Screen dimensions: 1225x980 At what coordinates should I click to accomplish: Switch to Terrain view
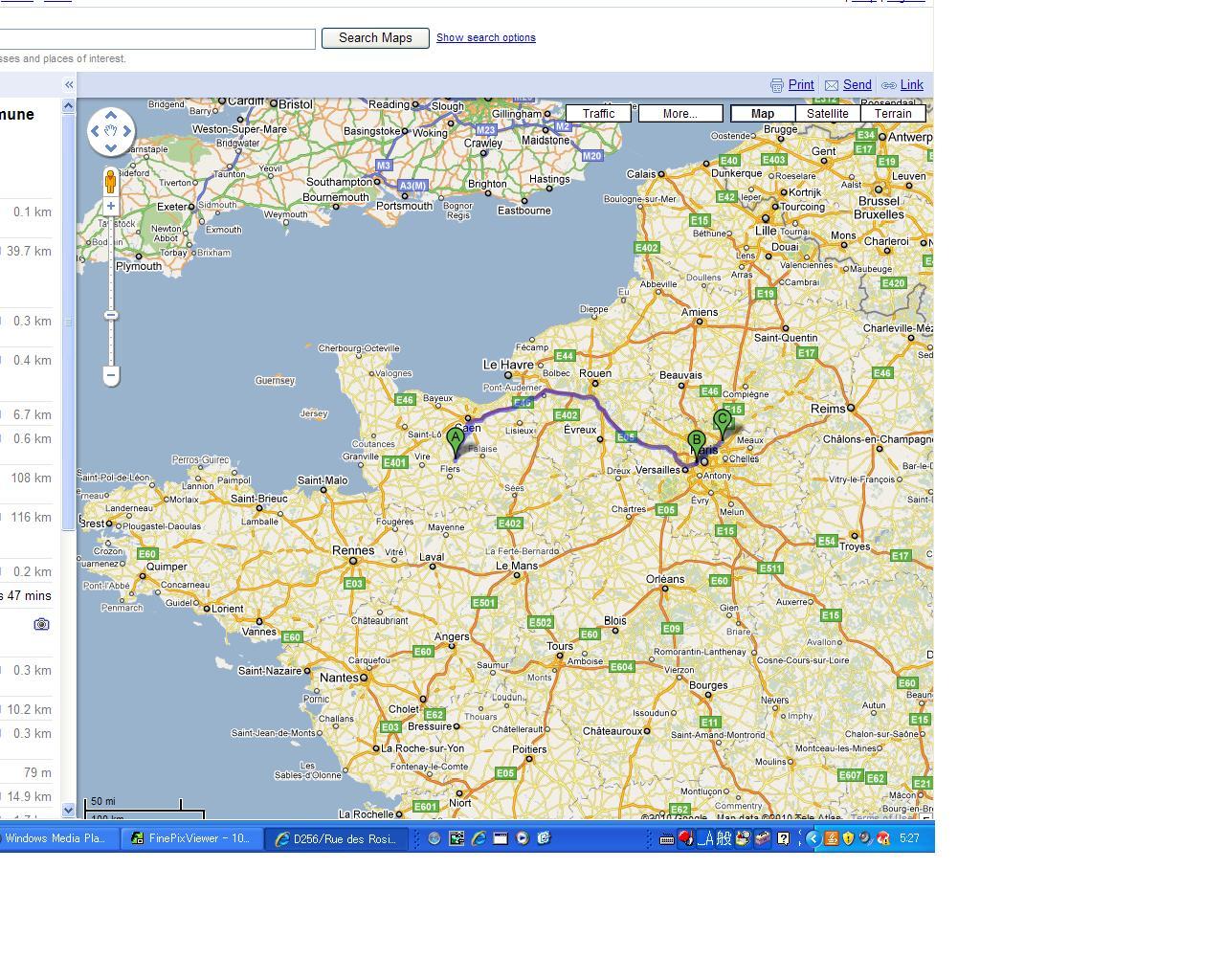pyautogui.click(x=892, y=113)
